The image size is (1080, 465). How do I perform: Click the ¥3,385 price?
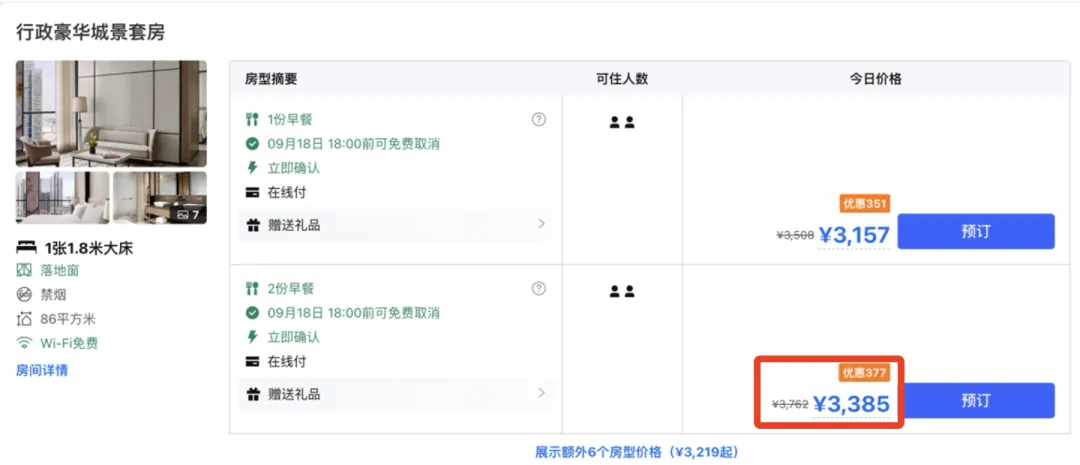pyautogui.click(x=851, y=404)
